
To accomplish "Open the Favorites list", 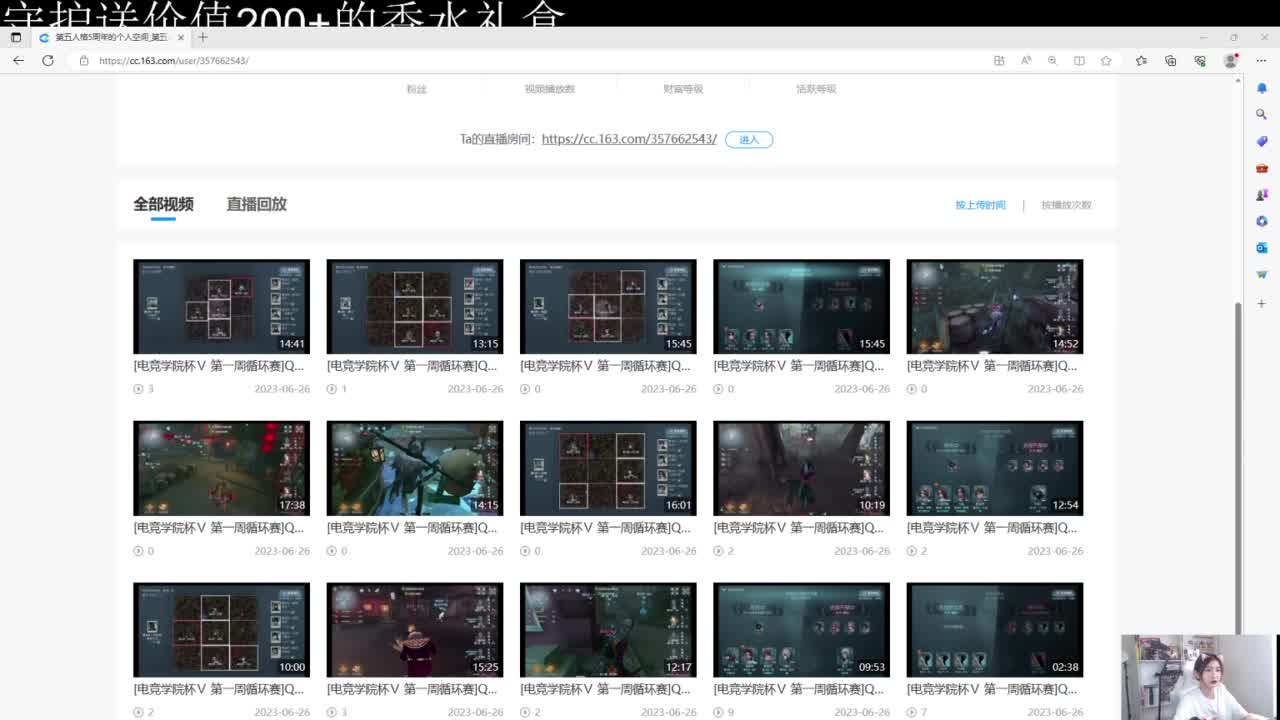I will tap(1141, 60).
